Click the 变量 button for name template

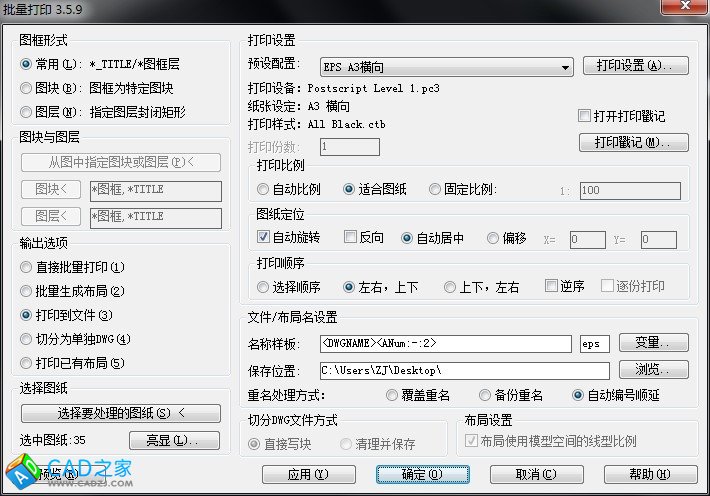point(654,343)
